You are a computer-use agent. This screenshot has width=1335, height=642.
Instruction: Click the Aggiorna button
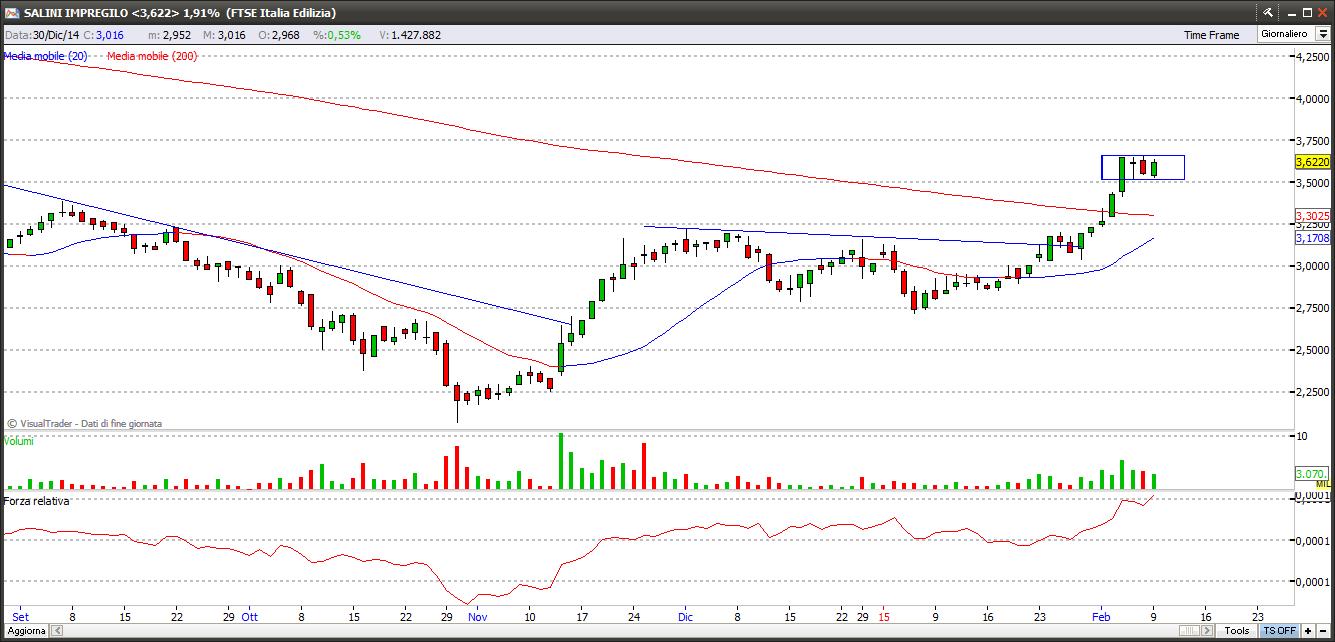pos(24,631)
